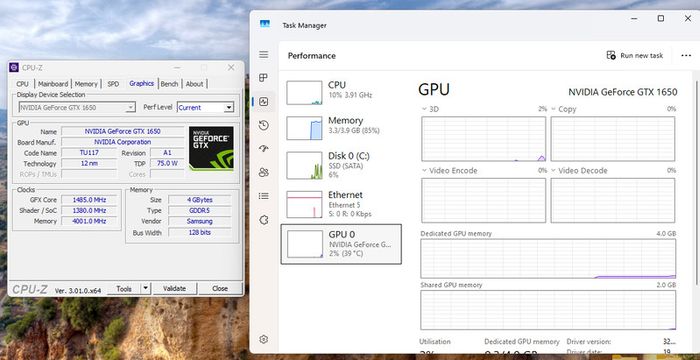Click CPU-Z window title icon
The height and width of the screenshot is (360, 700).
coord(14,67)
